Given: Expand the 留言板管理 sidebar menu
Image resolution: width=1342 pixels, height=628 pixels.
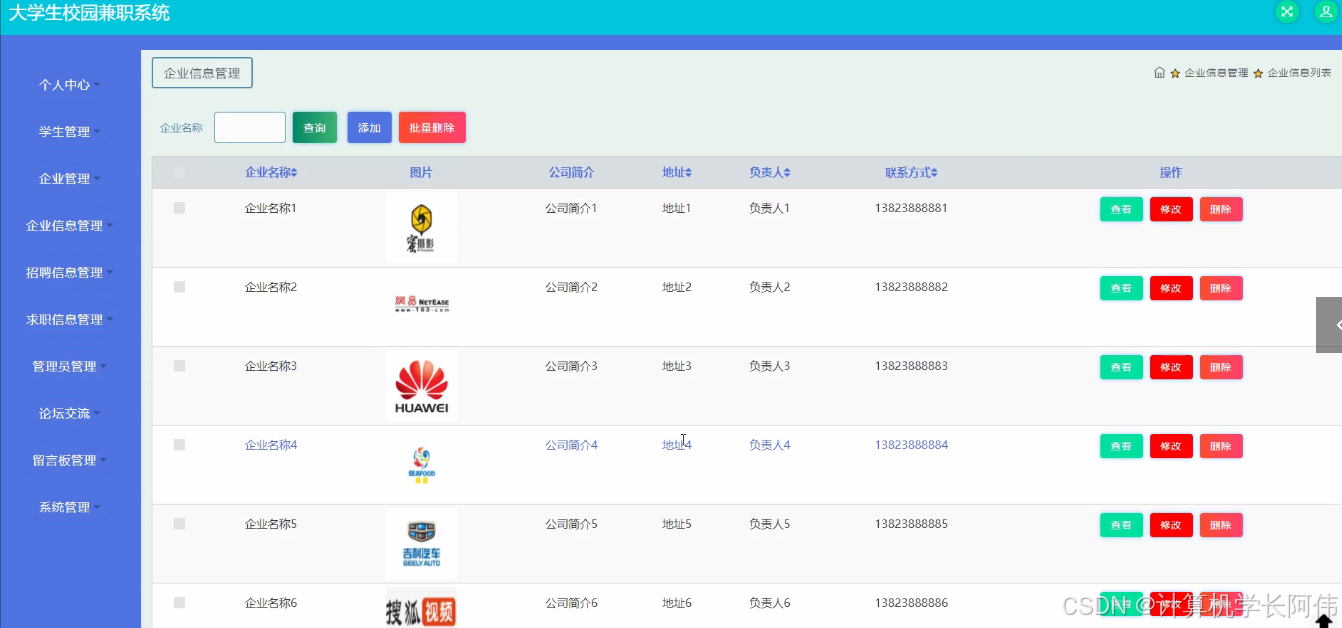Looking at the screenshot, I should tap(70, 461).
